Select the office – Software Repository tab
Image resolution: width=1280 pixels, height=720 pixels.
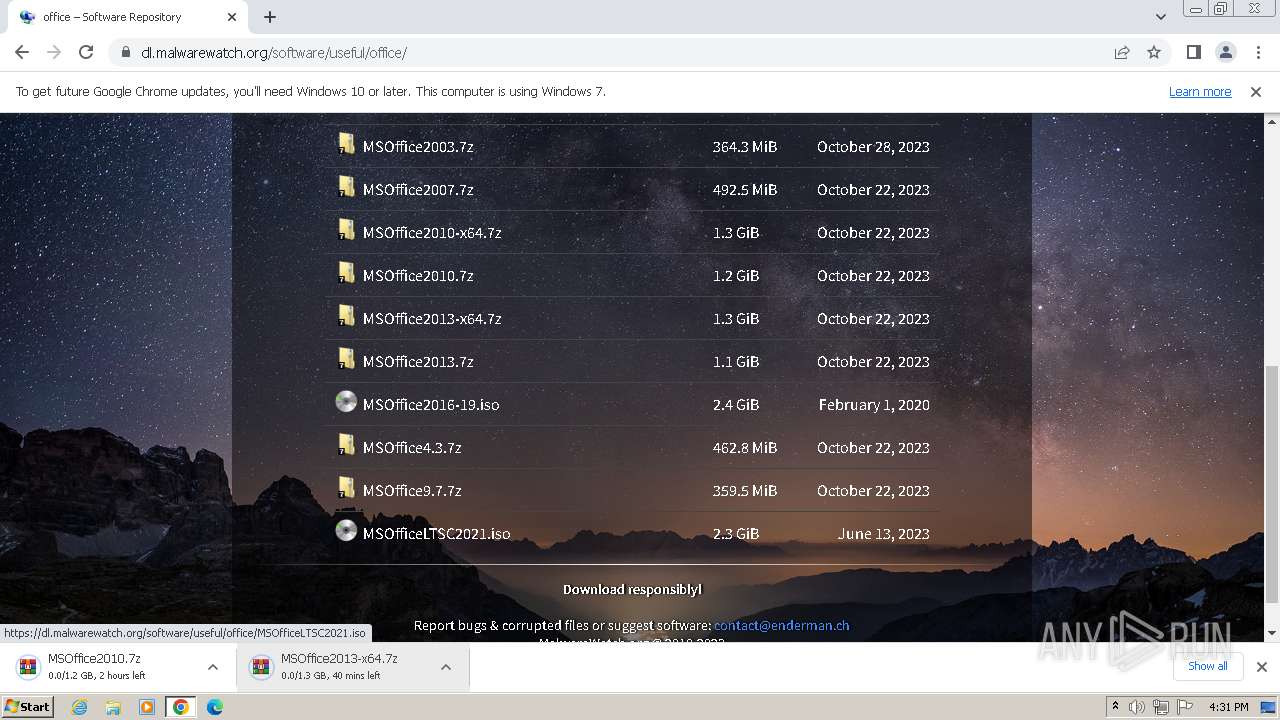tap(127, 17)
